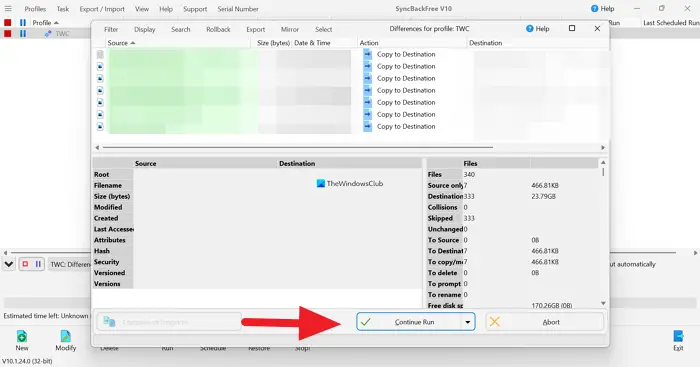Image resolution: width=700 pixels, height=367 pixels.
Task: Click right arrow of the file list scrollbar
Action: [x=603, y=147]
